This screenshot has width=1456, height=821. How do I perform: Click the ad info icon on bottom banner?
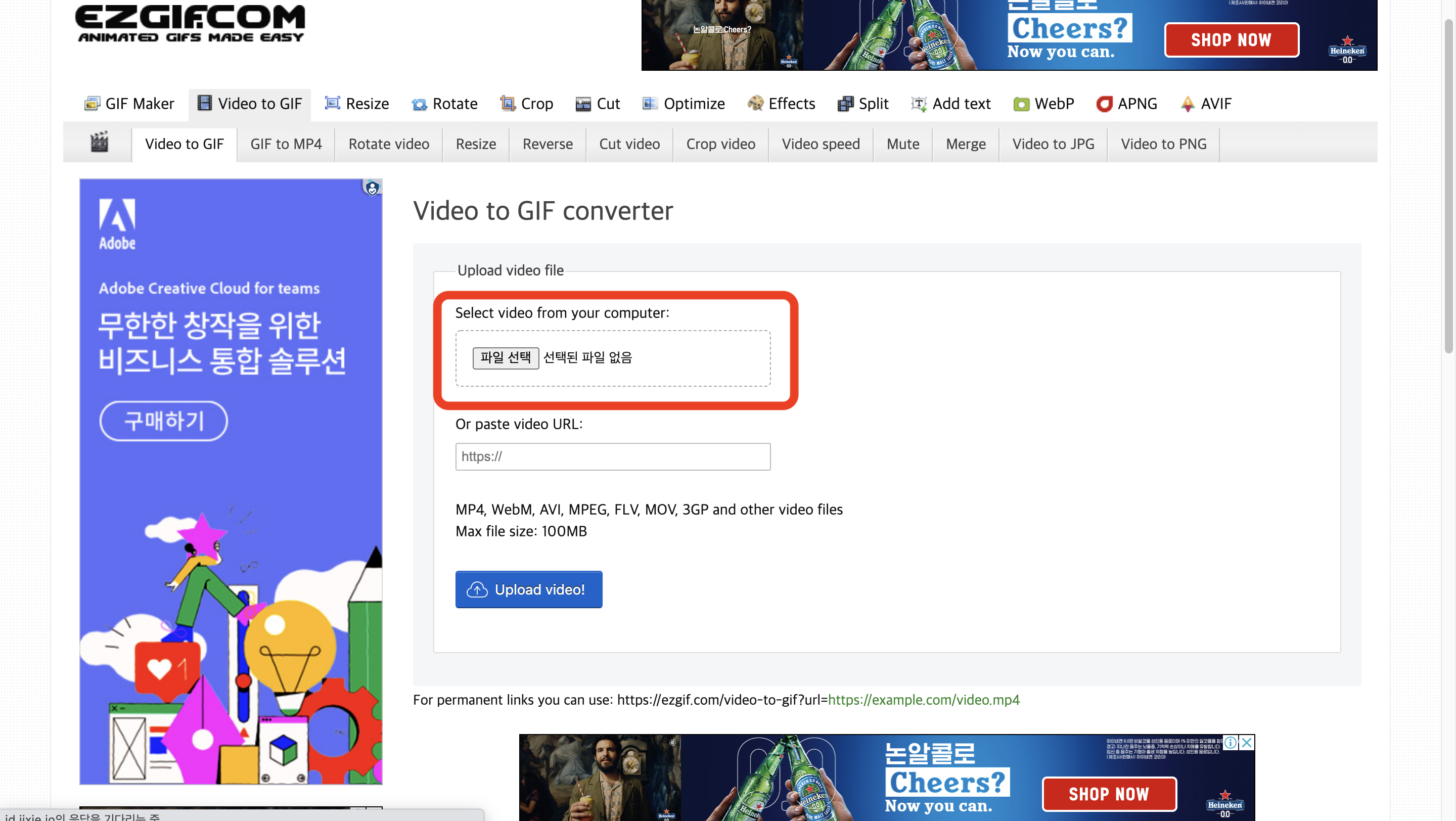tap(1230, 743)
